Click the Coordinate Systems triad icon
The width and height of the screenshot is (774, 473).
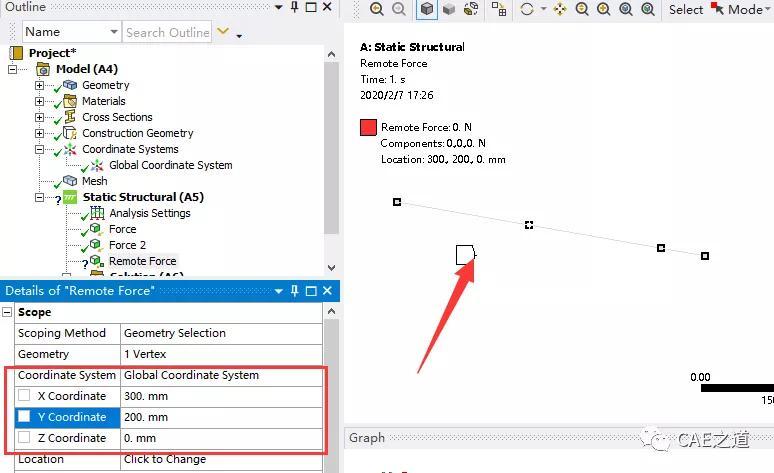pyautogui.click(x=70, y=149)
